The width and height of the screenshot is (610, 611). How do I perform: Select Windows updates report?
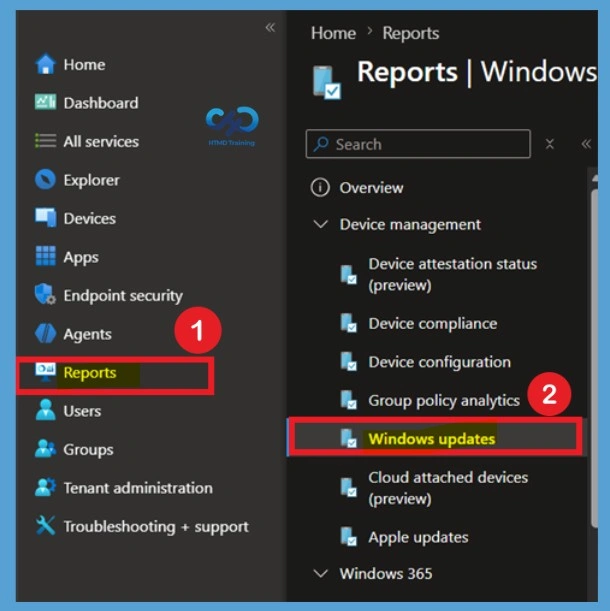point(431,439)
